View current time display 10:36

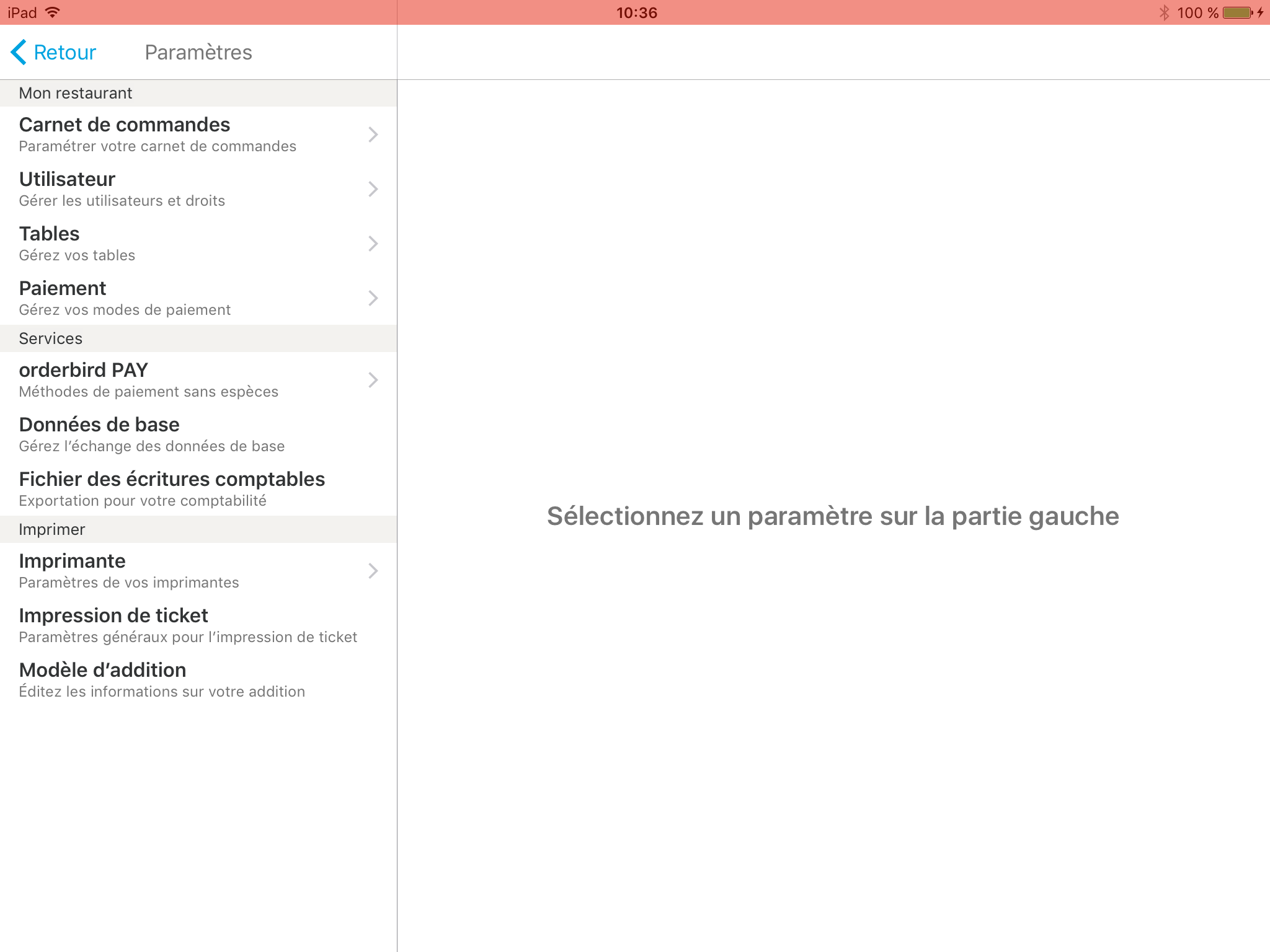coord(634,12)
